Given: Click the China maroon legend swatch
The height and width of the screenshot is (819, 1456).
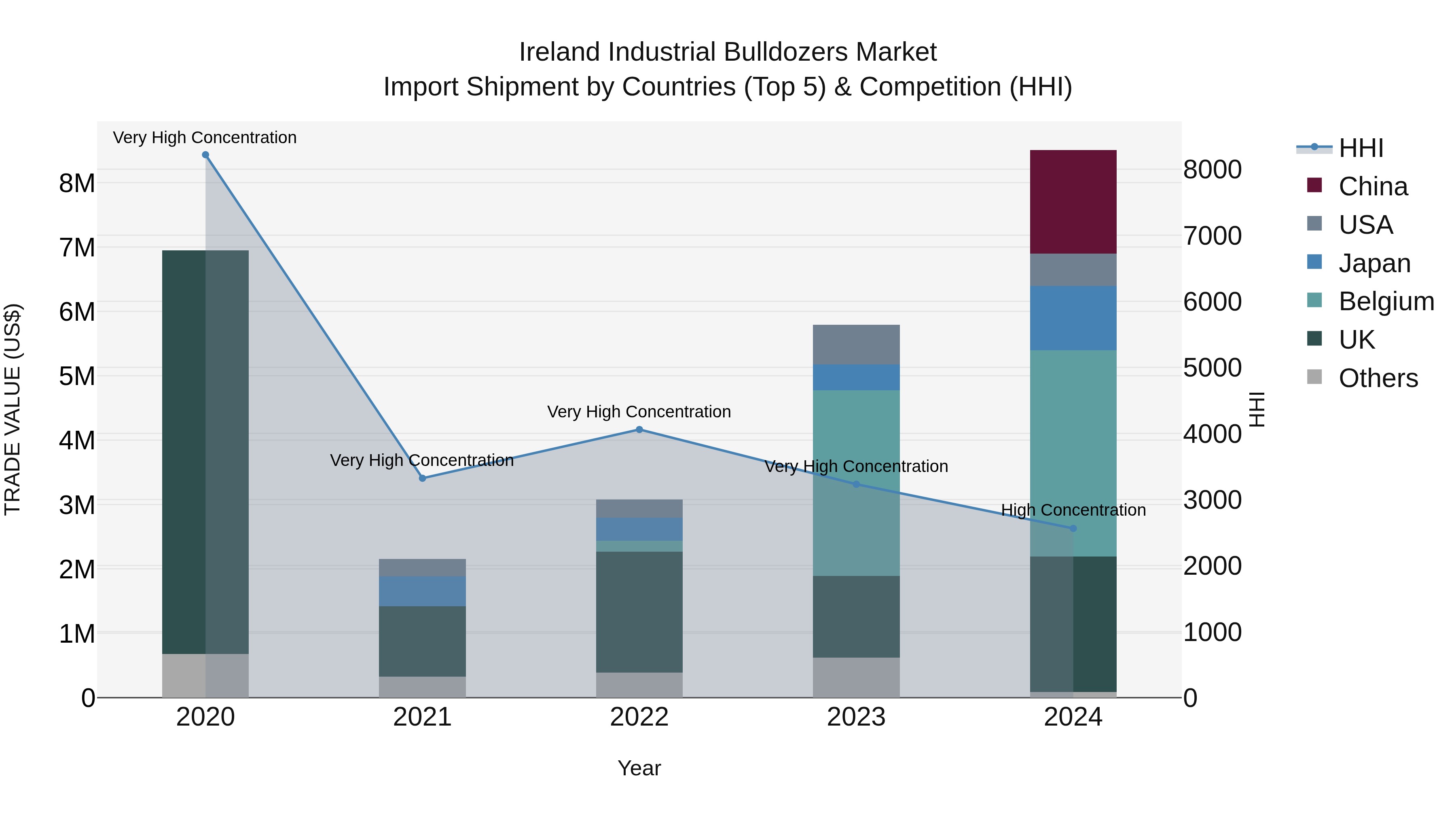Looking at the screenshot, I should (1315, 185).
